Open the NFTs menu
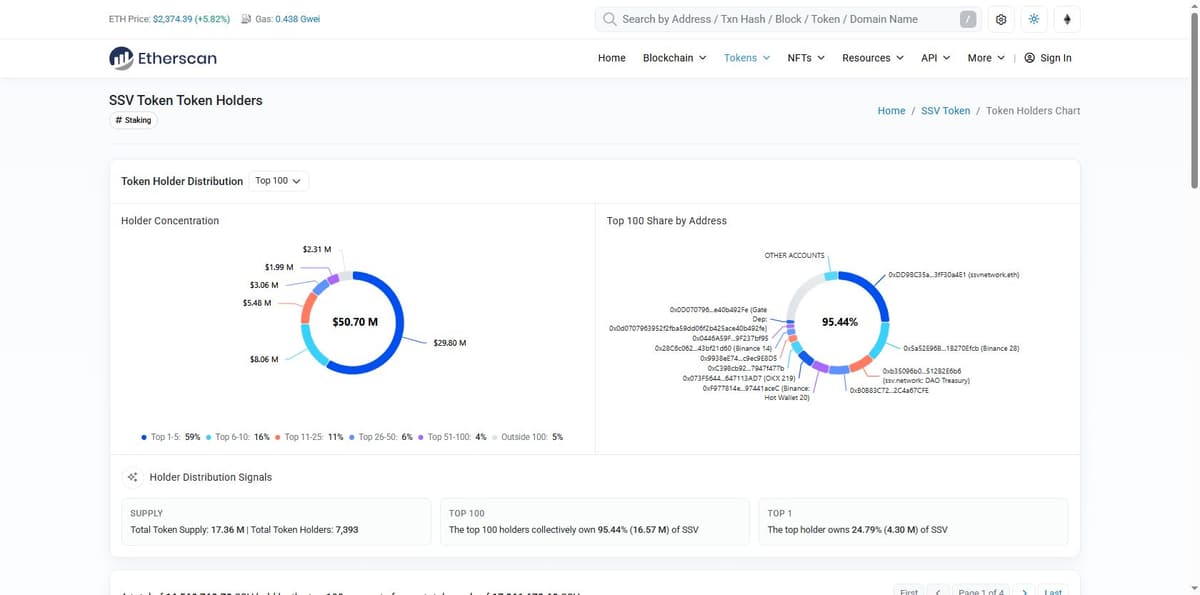 point(806,58)
